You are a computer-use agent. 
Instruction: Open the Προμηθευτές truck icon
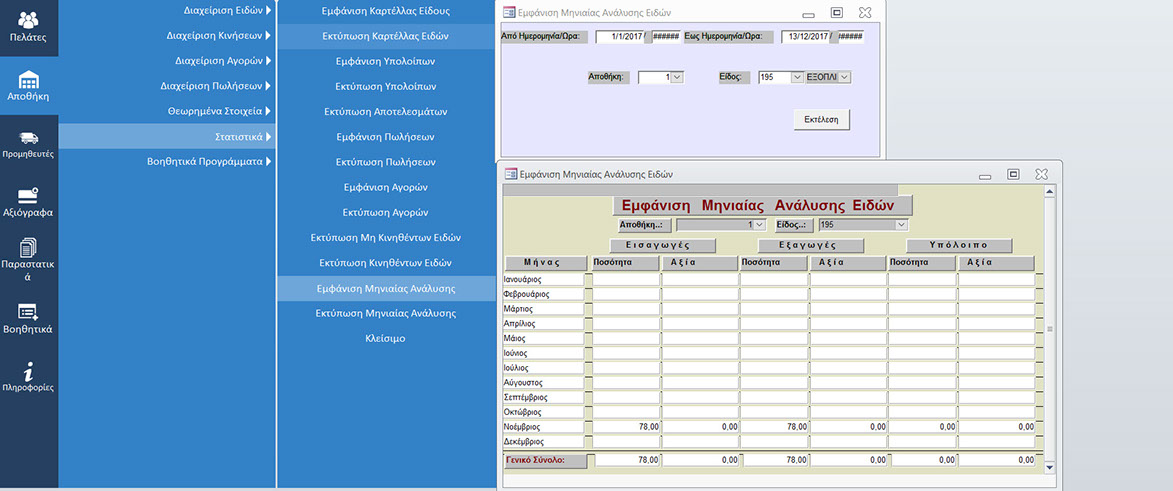(x=29, y=139)
